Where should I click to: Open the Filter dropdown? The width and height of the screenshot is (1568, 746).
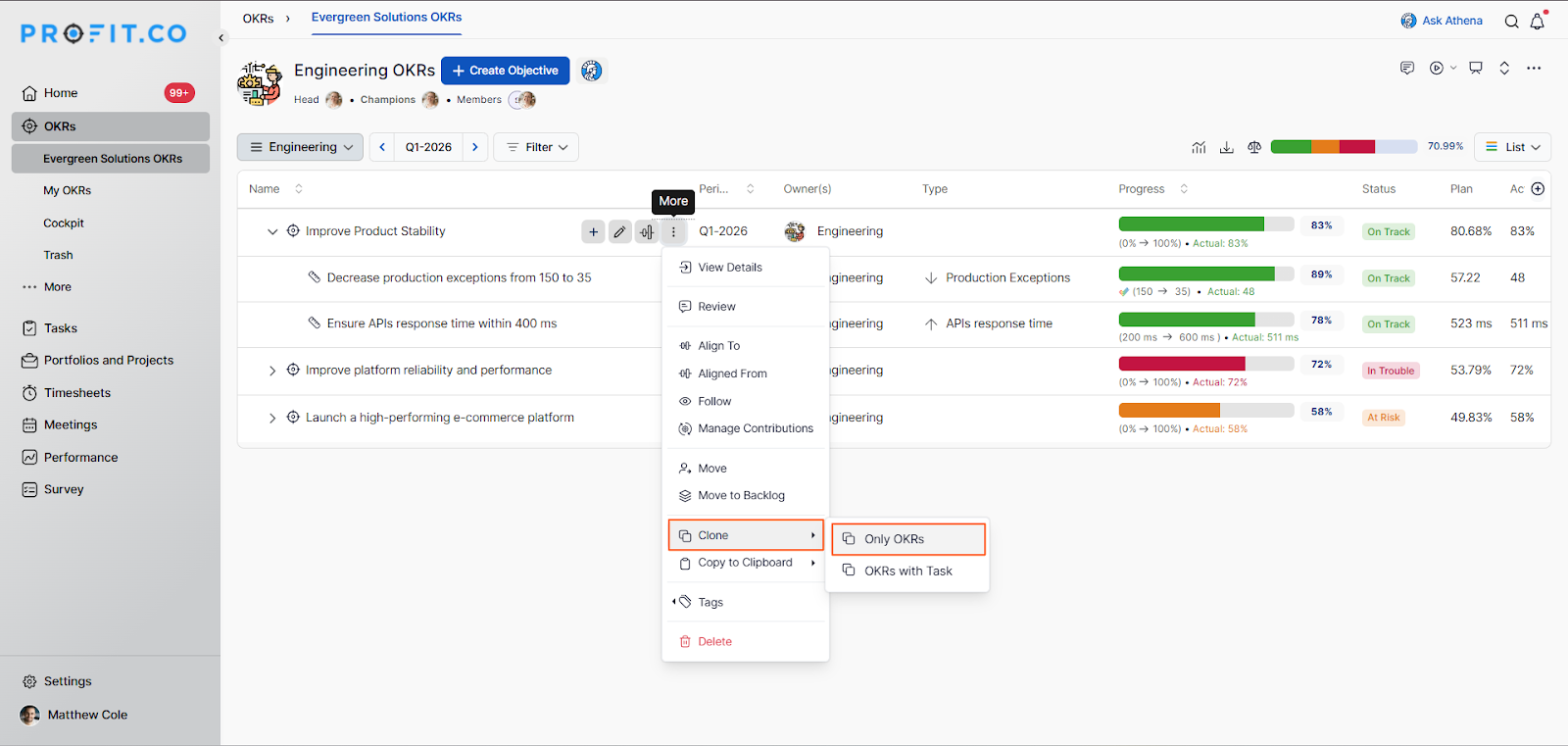pos(536,147)
